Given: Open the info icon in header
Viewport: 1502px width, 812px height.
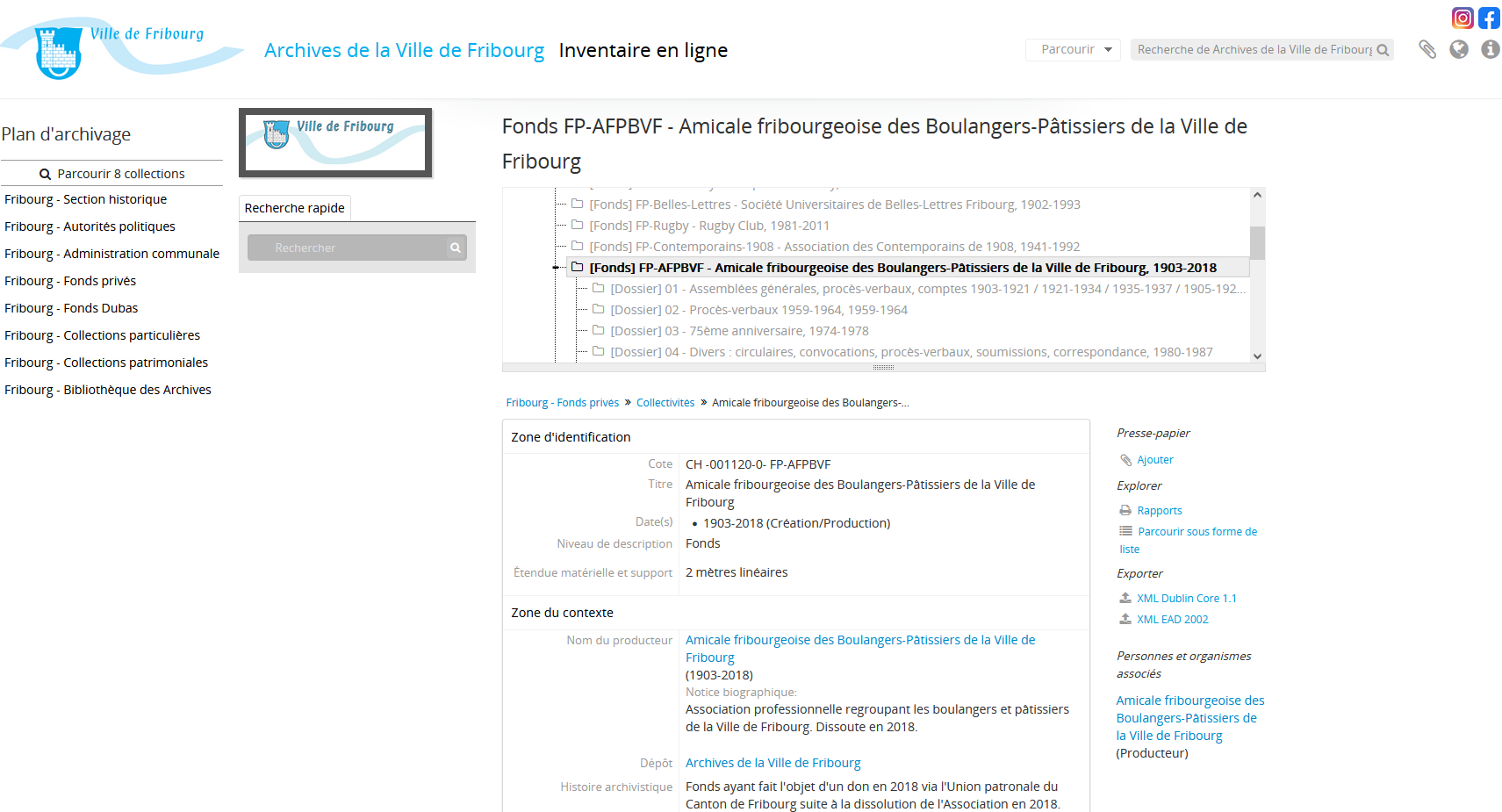Looking at the screenshot, I should (x=1490, y=50).
